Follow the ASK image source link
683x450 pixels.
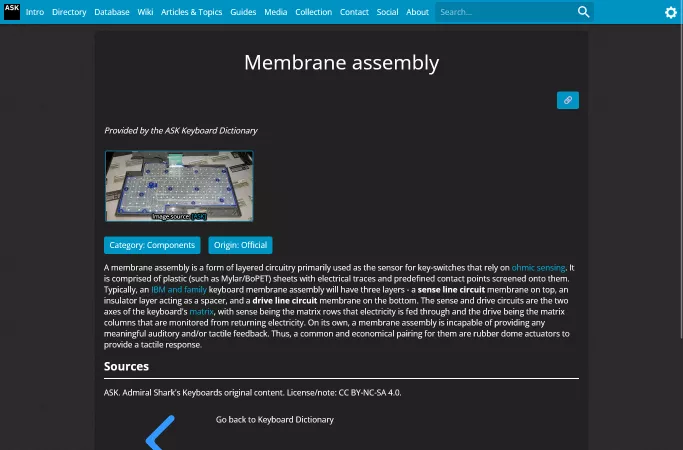pos(199,217)
